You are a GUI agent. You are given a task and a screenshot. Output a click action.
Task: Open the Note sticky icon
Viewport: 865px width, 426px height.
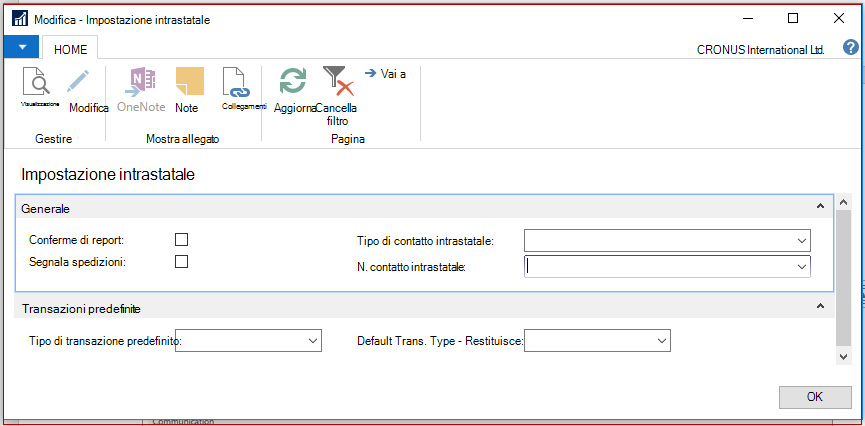189,81
